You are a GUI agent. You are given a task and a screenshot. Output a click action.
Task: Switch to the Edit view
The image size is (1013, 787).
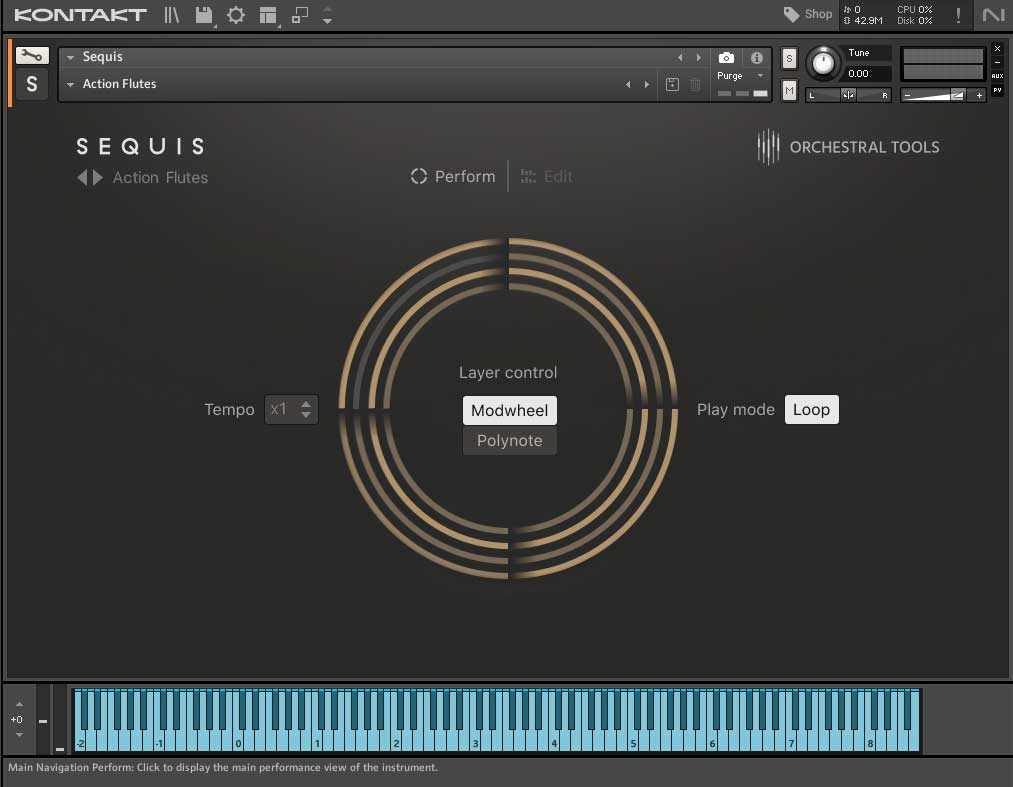[547, 176]
